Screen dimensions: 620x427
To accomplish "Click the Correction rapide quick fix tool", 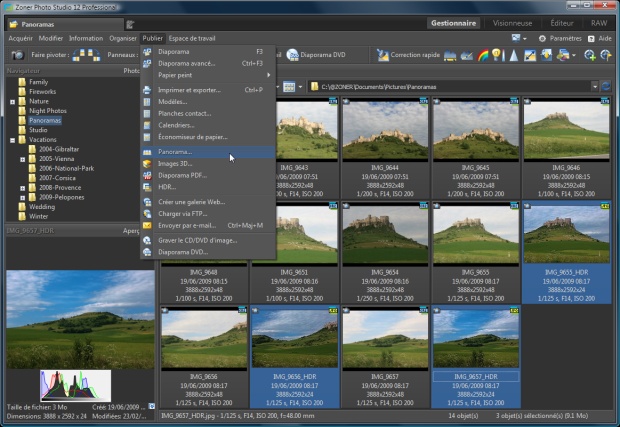I will [x=408, y=55].
